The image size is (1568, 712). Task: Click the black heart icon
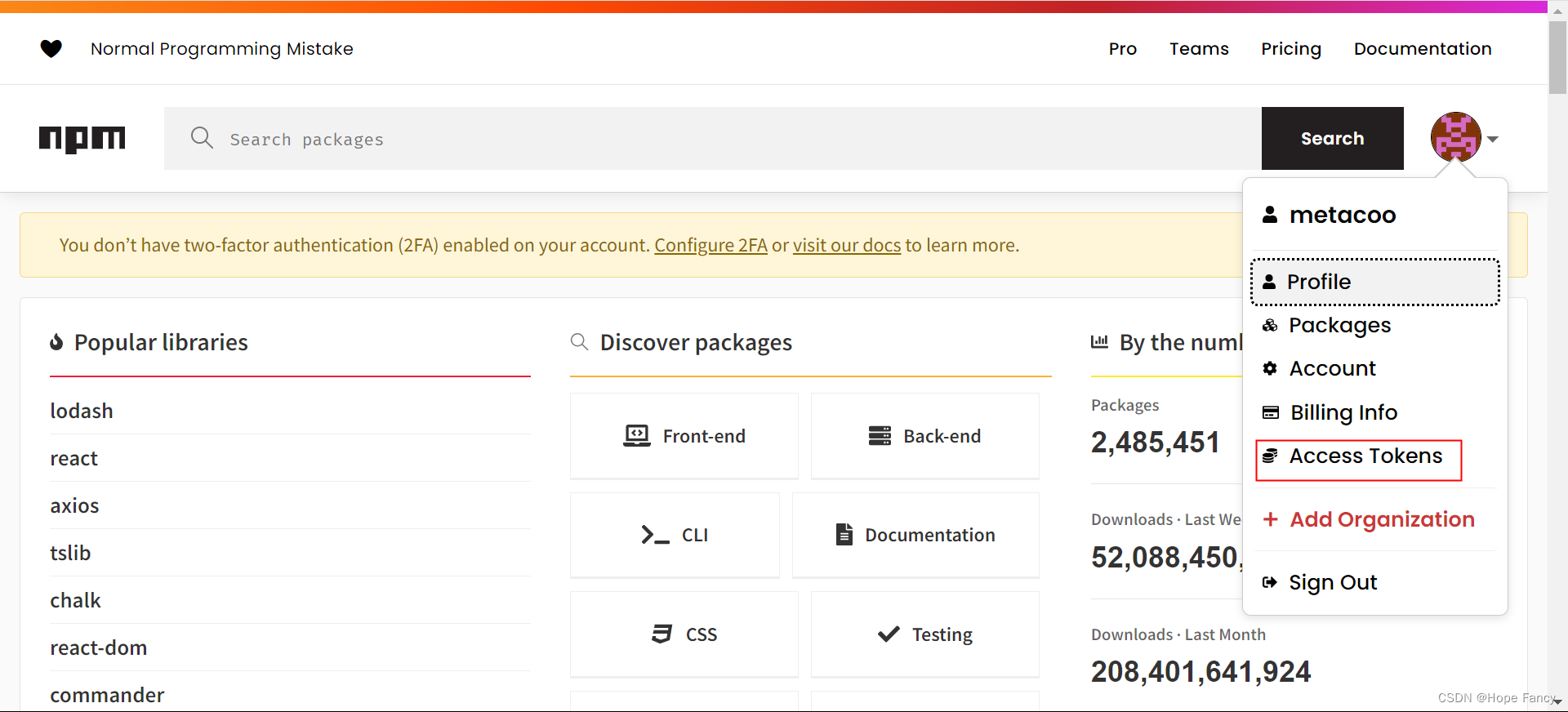tap(51, 49)
